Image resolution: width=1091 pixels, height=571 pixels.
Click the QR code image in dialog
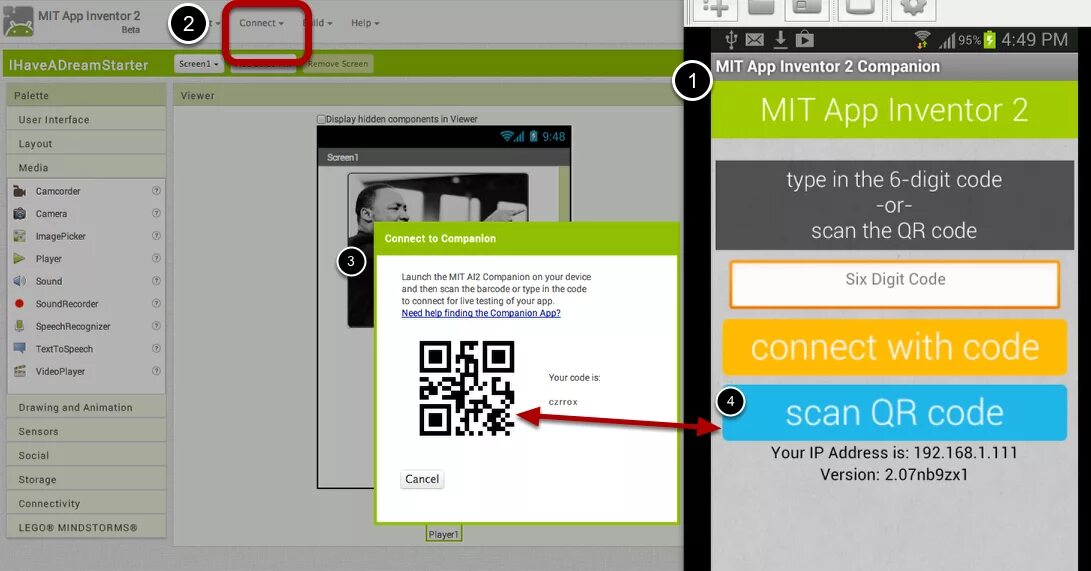[x=467, y=388]
